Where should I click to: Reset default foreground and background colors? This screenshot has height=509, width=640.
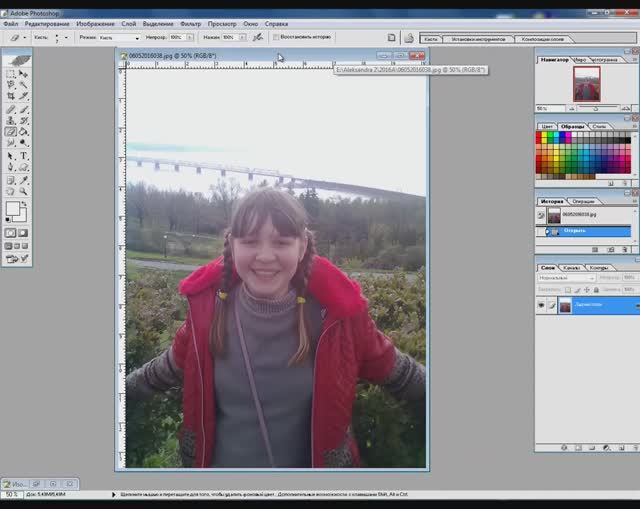point(8,220)
